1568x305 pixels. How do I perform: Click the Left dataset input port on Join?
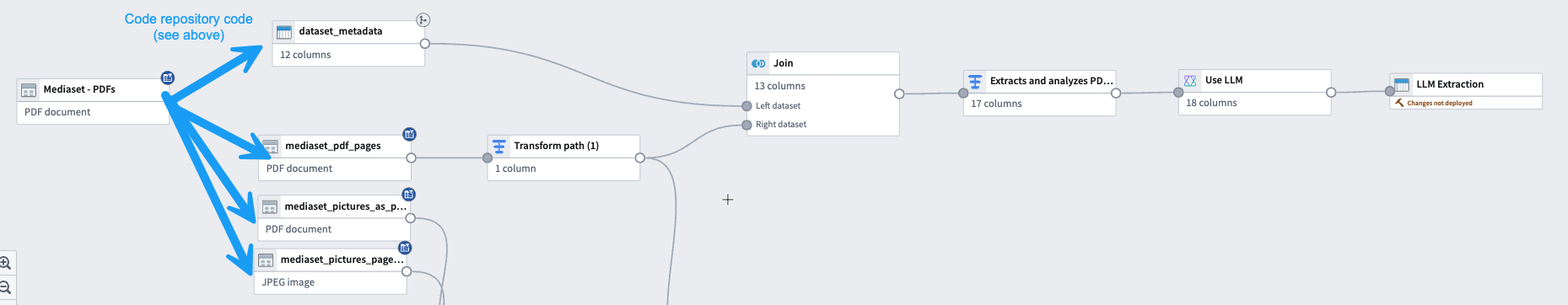(x=746, y=106)
